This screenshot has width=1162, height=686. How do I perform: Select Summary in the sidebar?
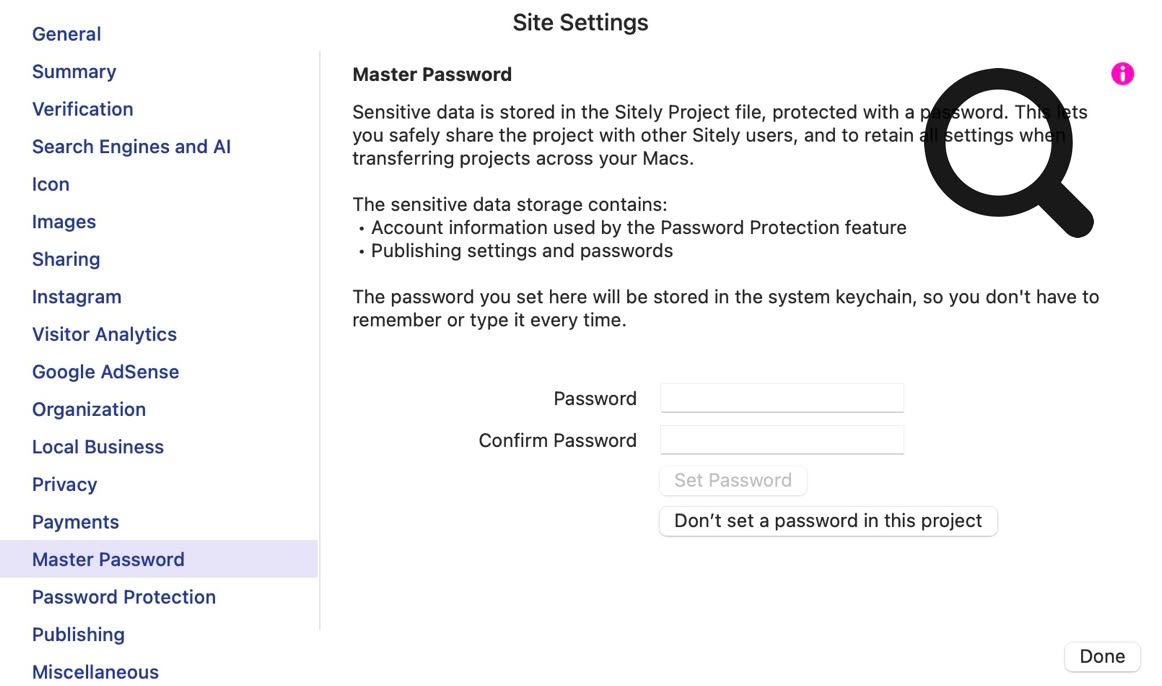tap(74, 72)
